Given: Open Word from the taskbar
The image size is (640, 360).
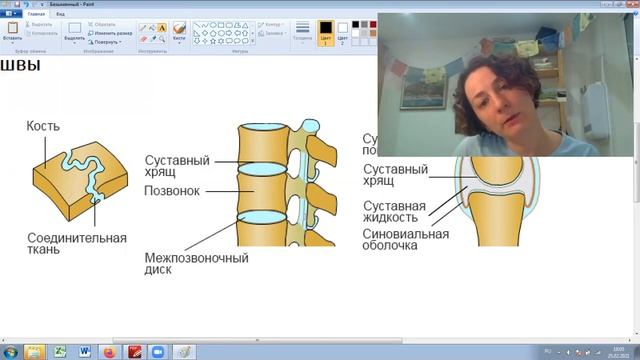Looking at the screenshot, I should (x=85, y=352).
